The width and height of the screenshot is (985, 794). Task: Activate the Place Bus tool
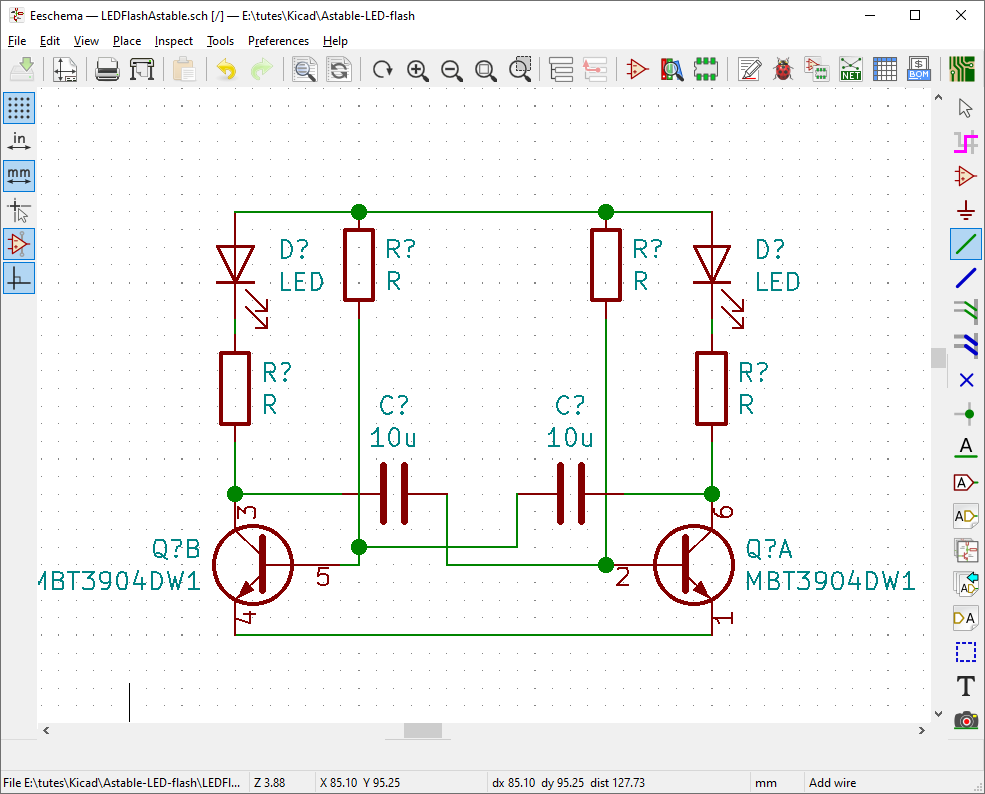click(964, 277)
